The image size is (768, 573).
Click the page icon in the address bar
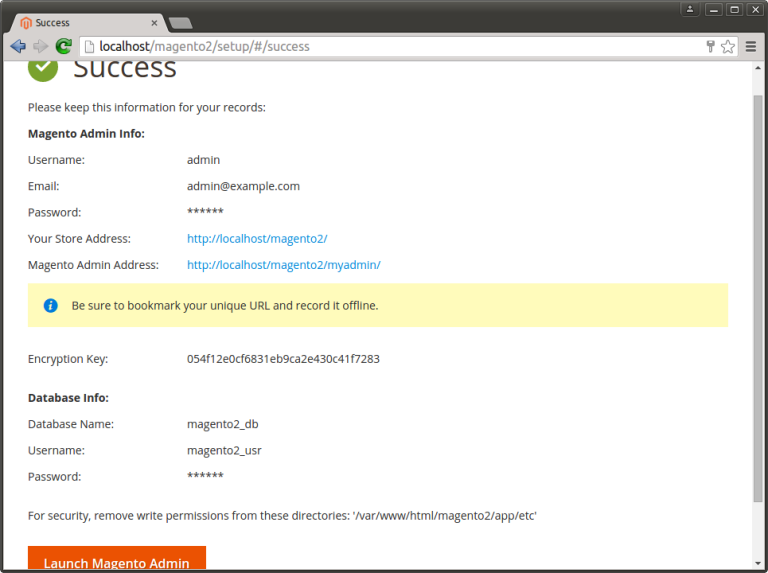pos(89,46)
